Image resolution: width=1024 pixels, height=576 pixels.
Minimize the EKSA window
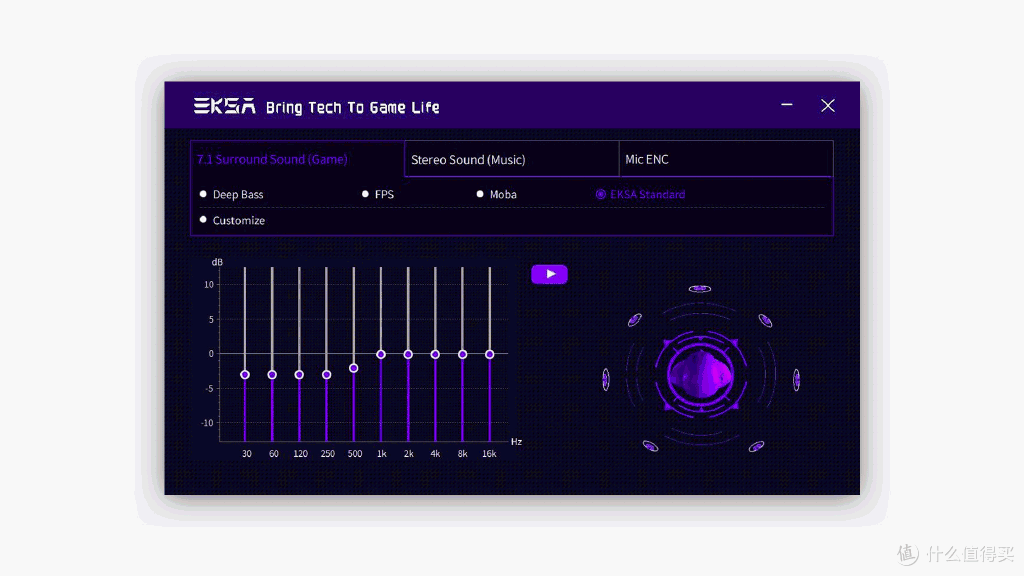point(787,104)
